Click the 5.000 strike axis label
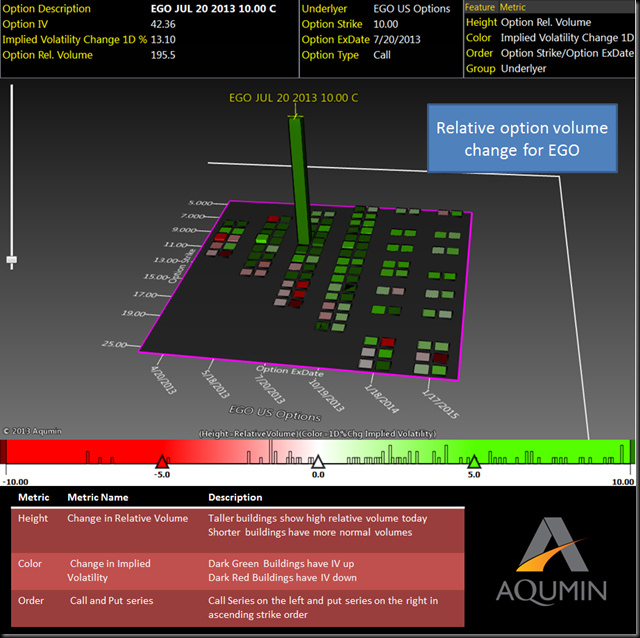Viewport: 640px width, 638px height. (x=200, y=203)
